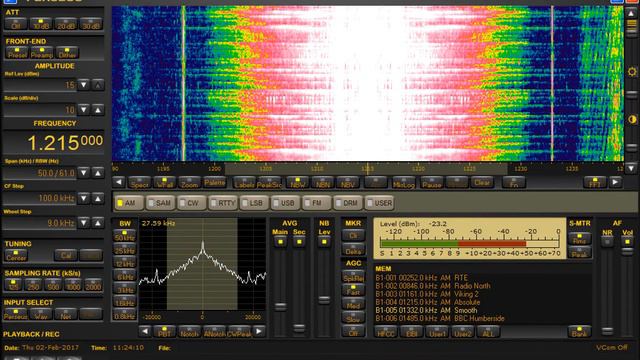Toggle the Presel front-end filter
The height and width of the screenshot is (360, 640).
tap(17, 53)
